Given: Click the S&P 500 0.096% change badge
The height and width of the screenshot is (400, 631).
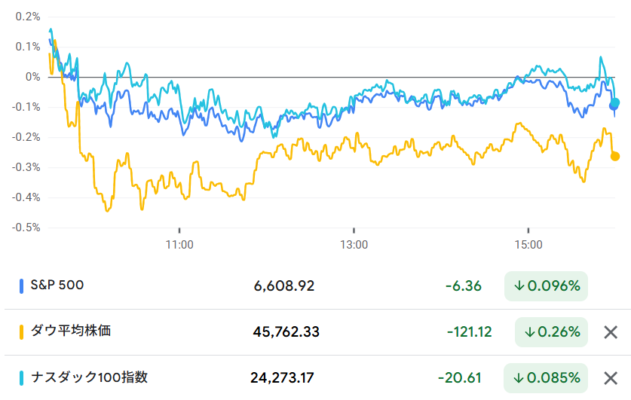Looking at the screenshot, I should tap(546, 286).
